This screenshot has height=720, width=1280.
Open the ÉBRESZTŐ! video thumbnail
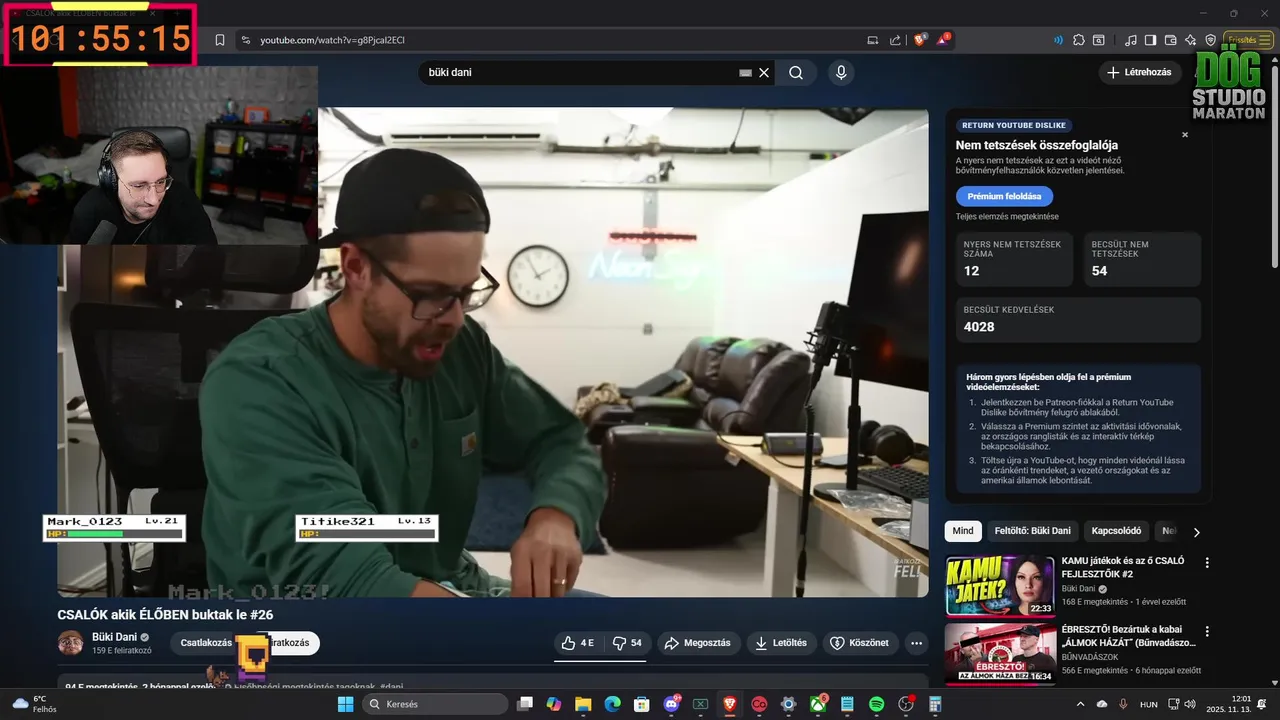pyautogui.click(x=1000, y=654)
